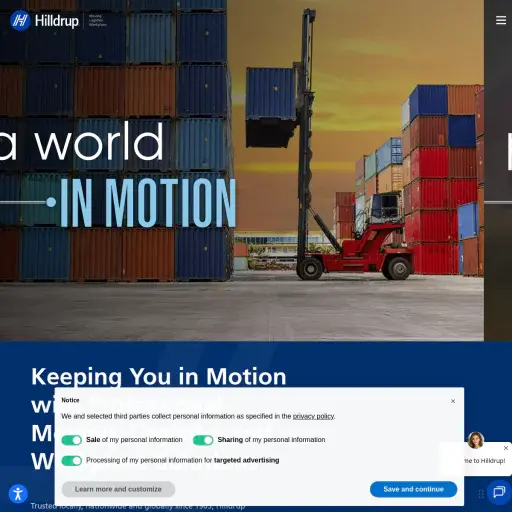Close the privacy Notice dialog with X

pos(453,401)
